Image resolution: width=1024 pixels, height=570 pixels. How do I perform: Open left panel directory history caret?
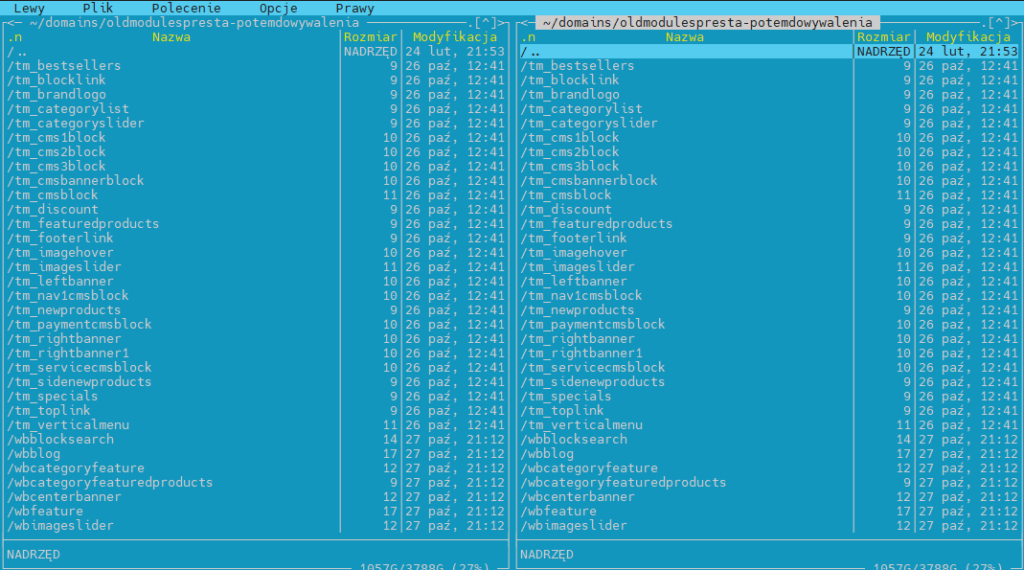pyautogui.click(x=485, y=23)
